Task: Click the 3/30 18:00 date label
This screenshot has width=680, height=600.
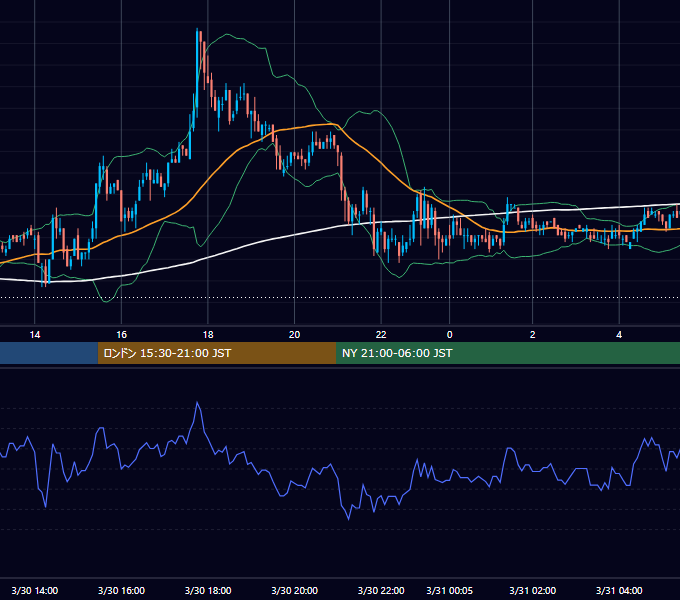Action: pyautogui.click(x=208, y=590)
